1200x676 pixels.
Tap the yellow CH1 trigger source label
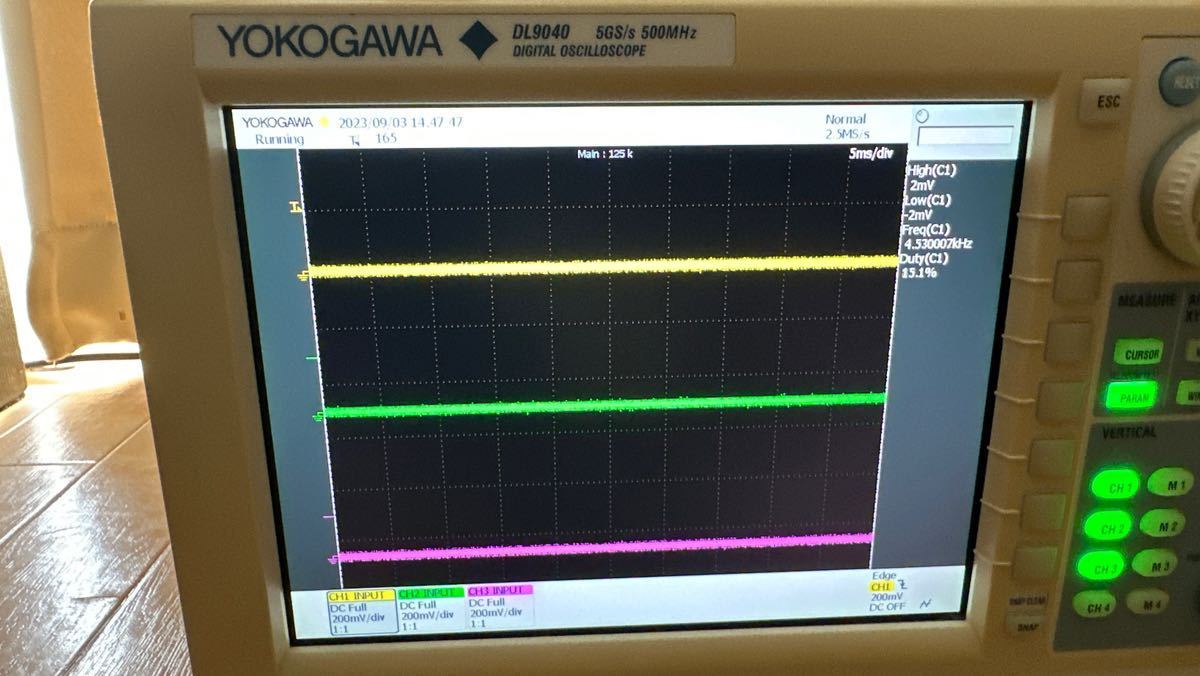point(882,586)
